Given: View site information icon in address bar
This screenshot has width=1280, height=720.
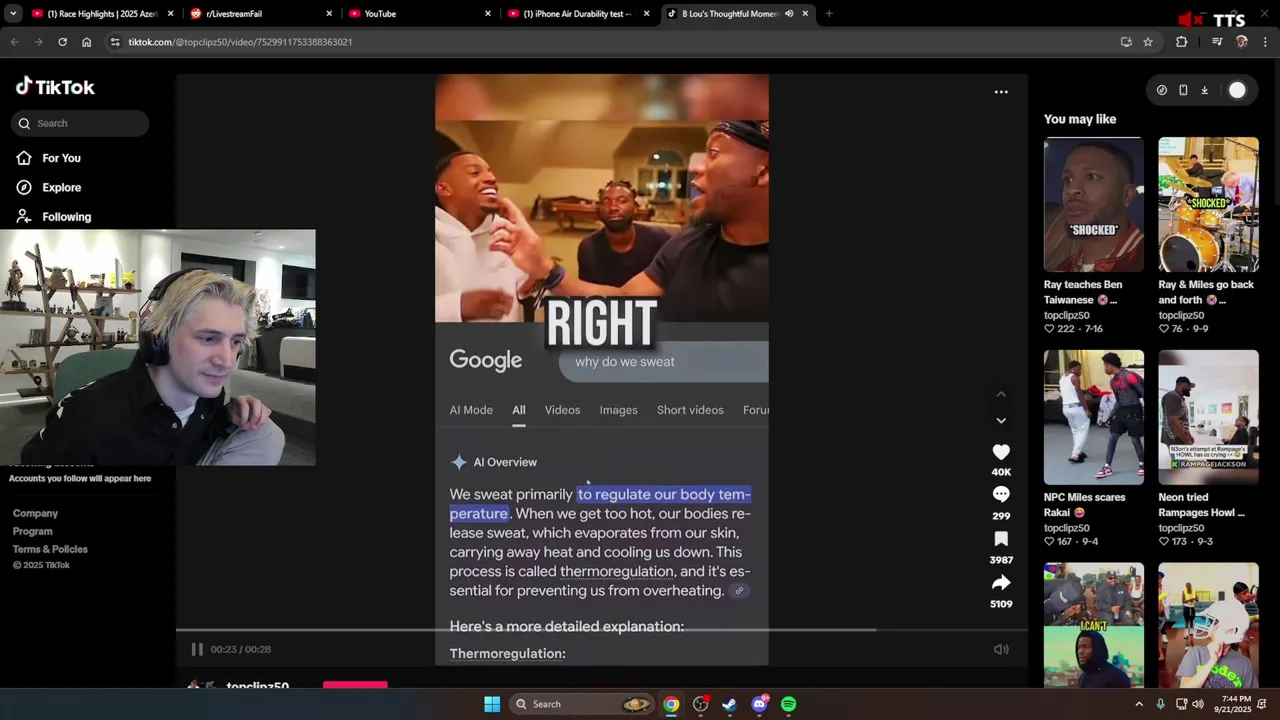Looking at the screenshot, I should (x=115, y=42).
